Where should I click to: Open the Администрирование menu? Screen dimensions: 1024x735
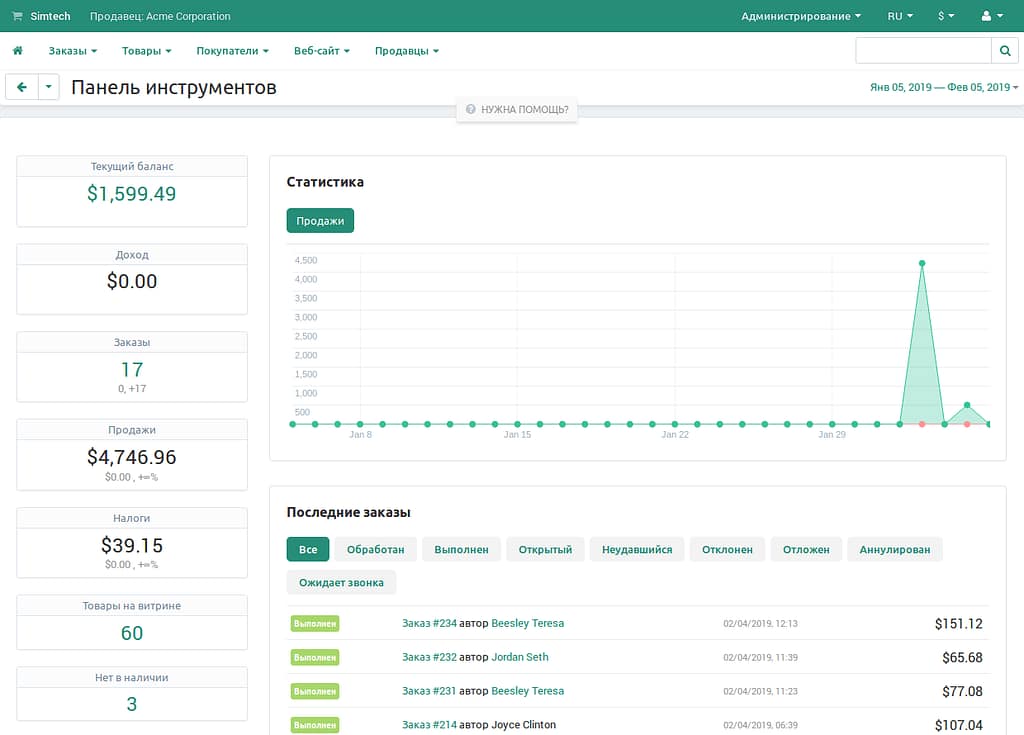coord(801,16)
